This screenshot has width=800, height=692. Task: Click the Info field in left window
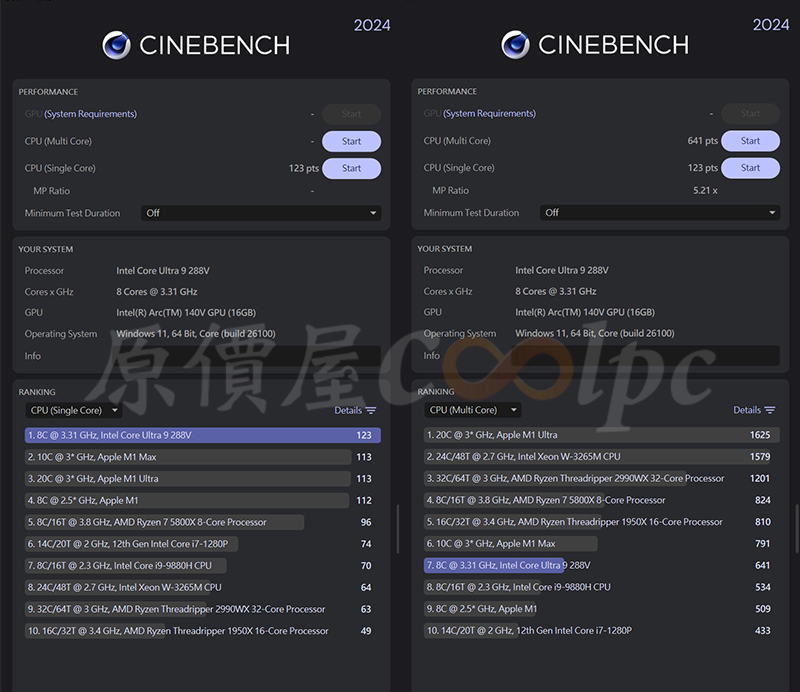tap(248, 356)
